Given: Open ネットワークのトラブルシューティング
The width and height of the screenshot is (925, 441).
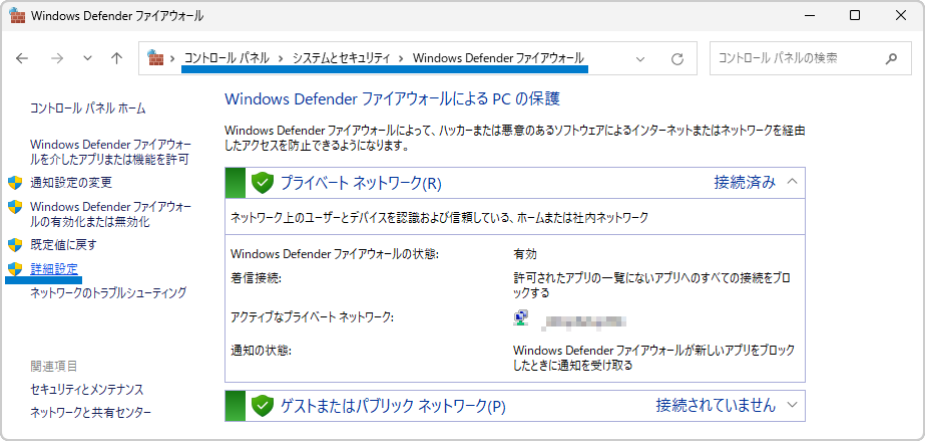Looking at the screenshot, I should [108, 292].
